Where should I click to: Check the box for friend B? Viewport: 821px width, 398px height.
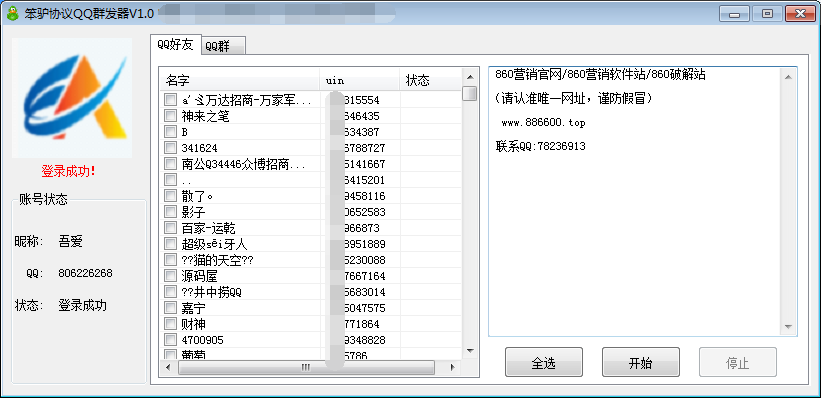pos(170,131)
